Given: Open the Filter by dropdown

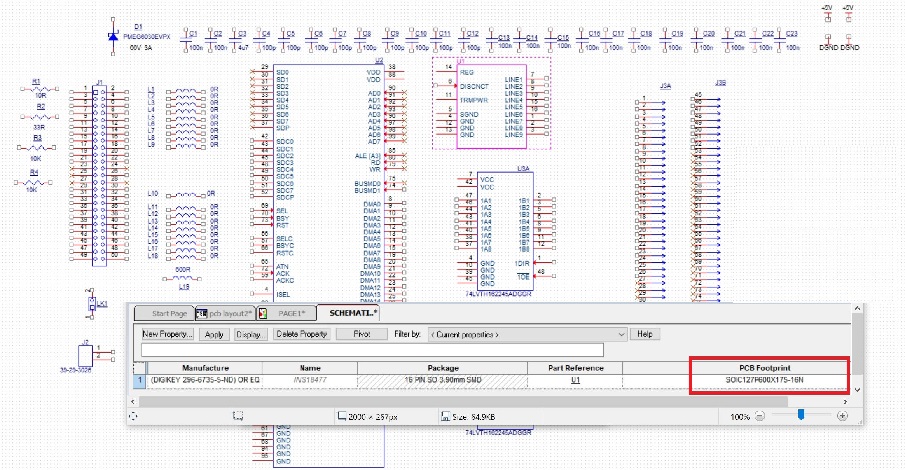Looking at the screenshot, I should (x=528, y=334).
